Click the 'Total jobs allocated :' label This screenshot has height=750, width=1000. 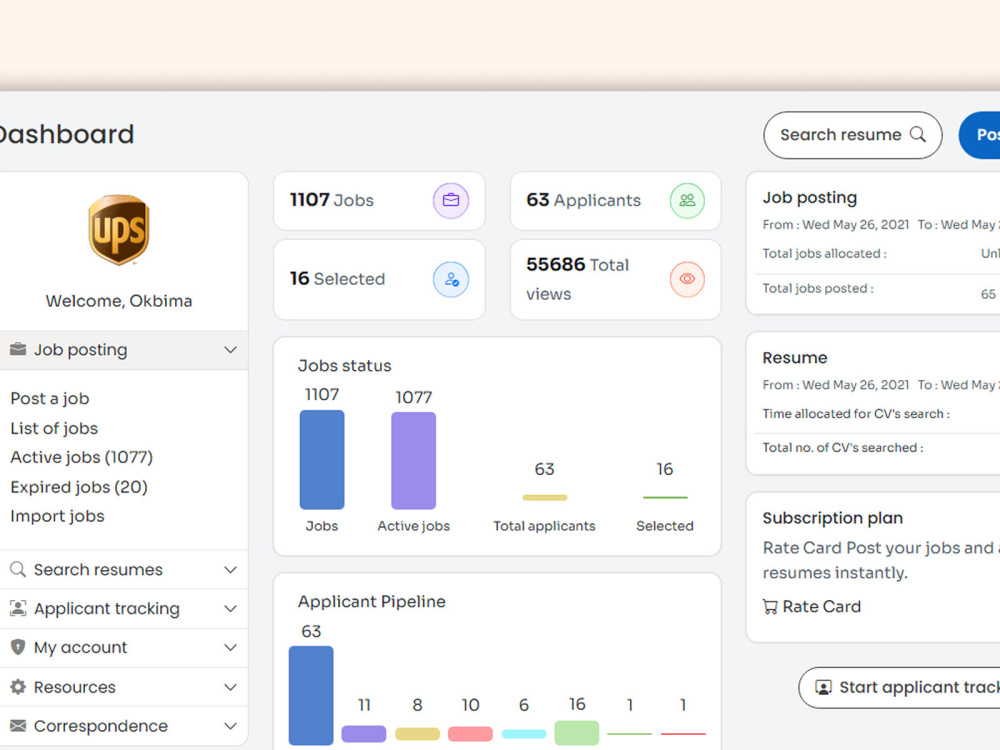coord(825,254)
